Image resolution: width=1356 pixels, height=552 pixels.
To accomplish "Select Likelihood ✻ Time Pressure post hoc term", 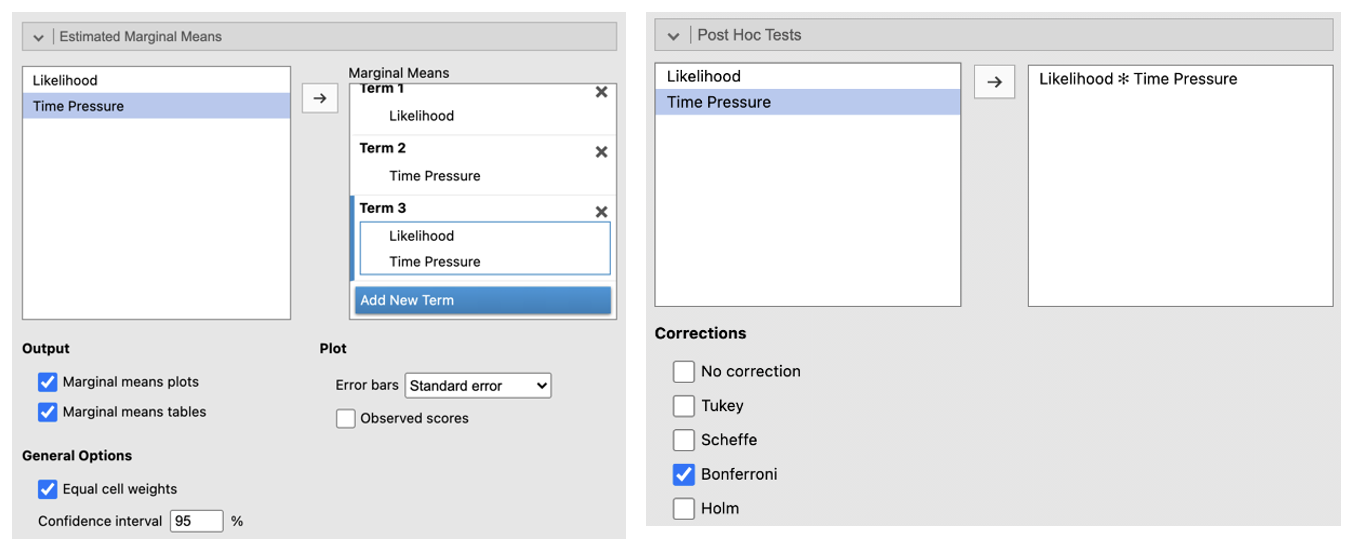I will click(1137, 79).
